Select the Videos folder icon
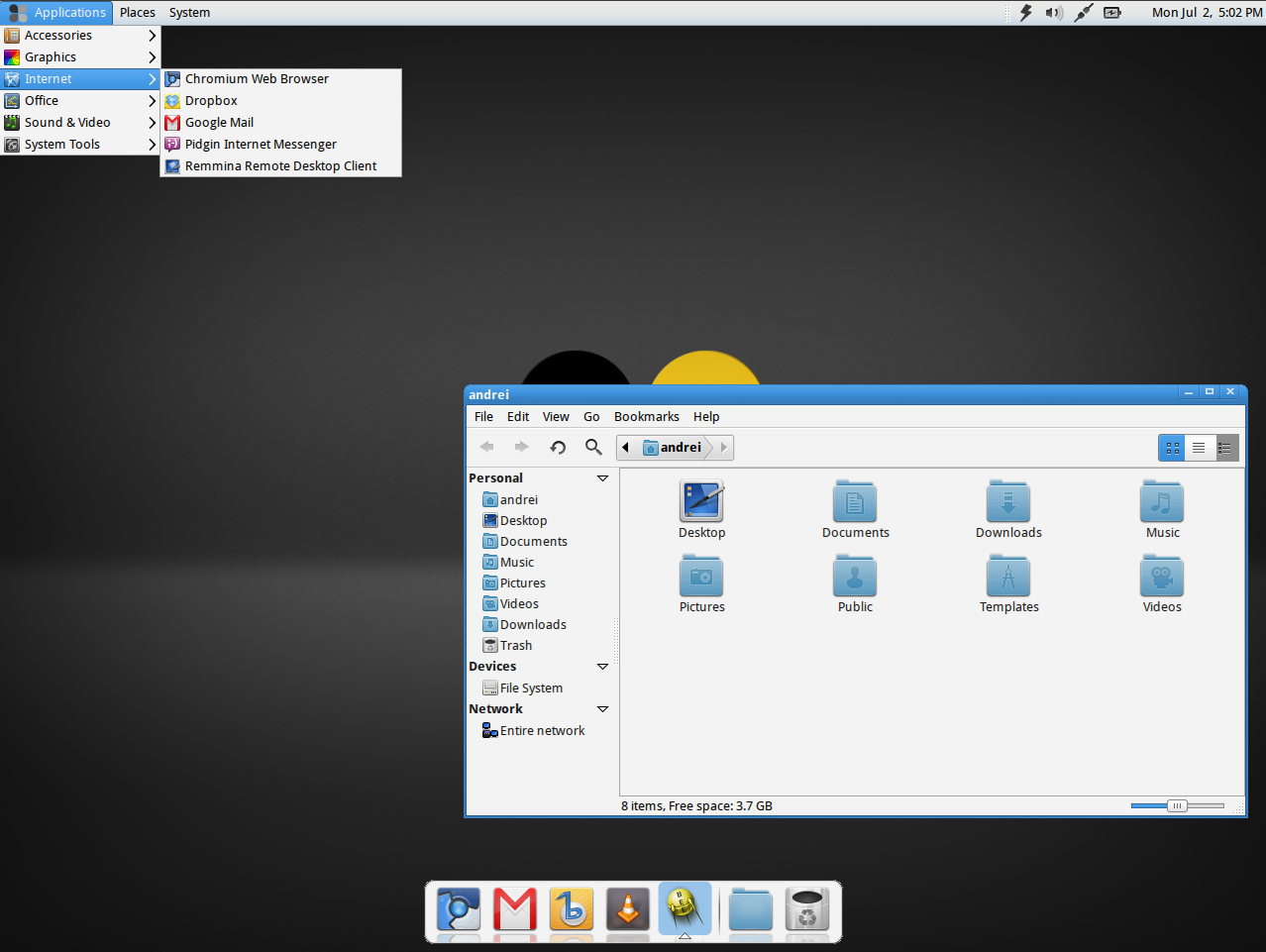 pos(1162,583)
